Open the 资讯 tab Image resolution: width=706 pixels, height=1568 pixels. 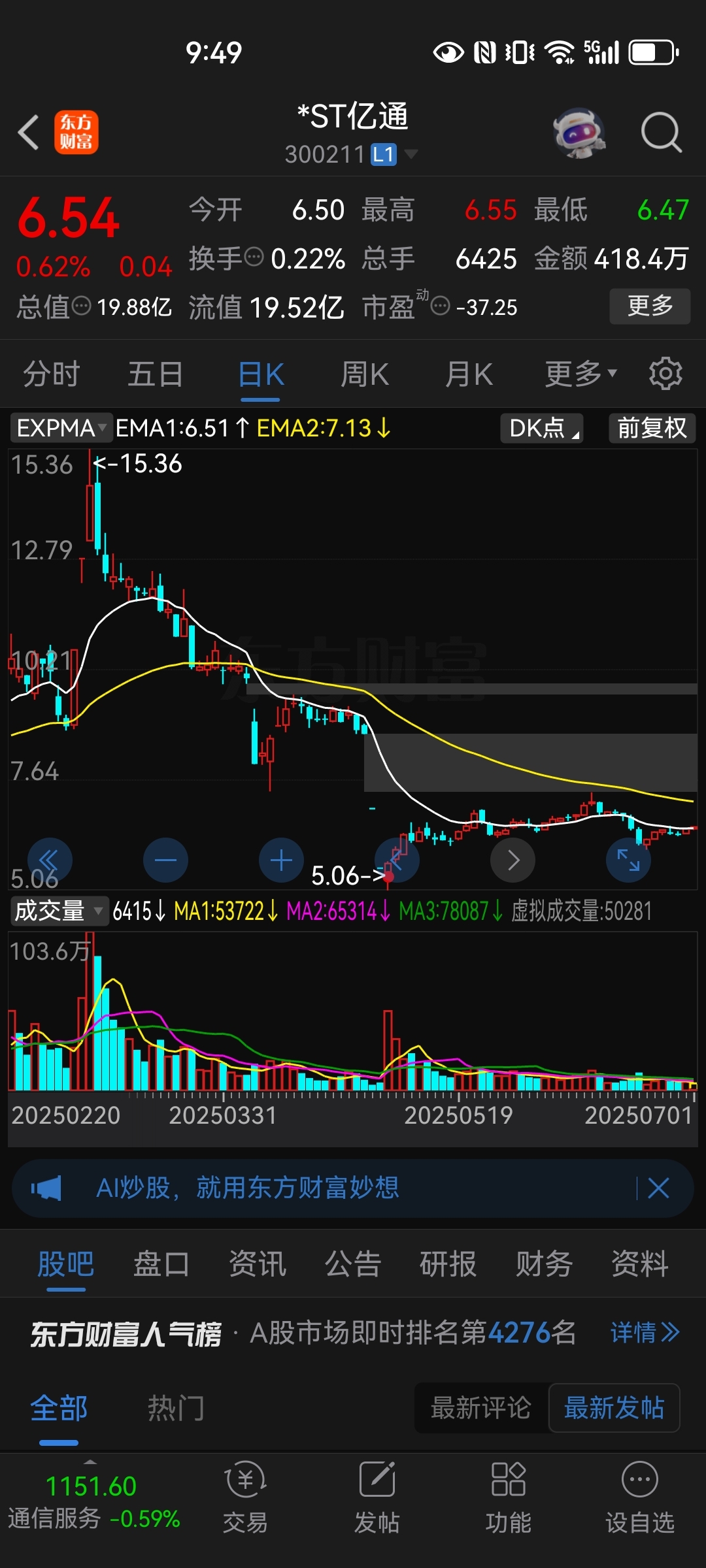(x=258, y=1264)
